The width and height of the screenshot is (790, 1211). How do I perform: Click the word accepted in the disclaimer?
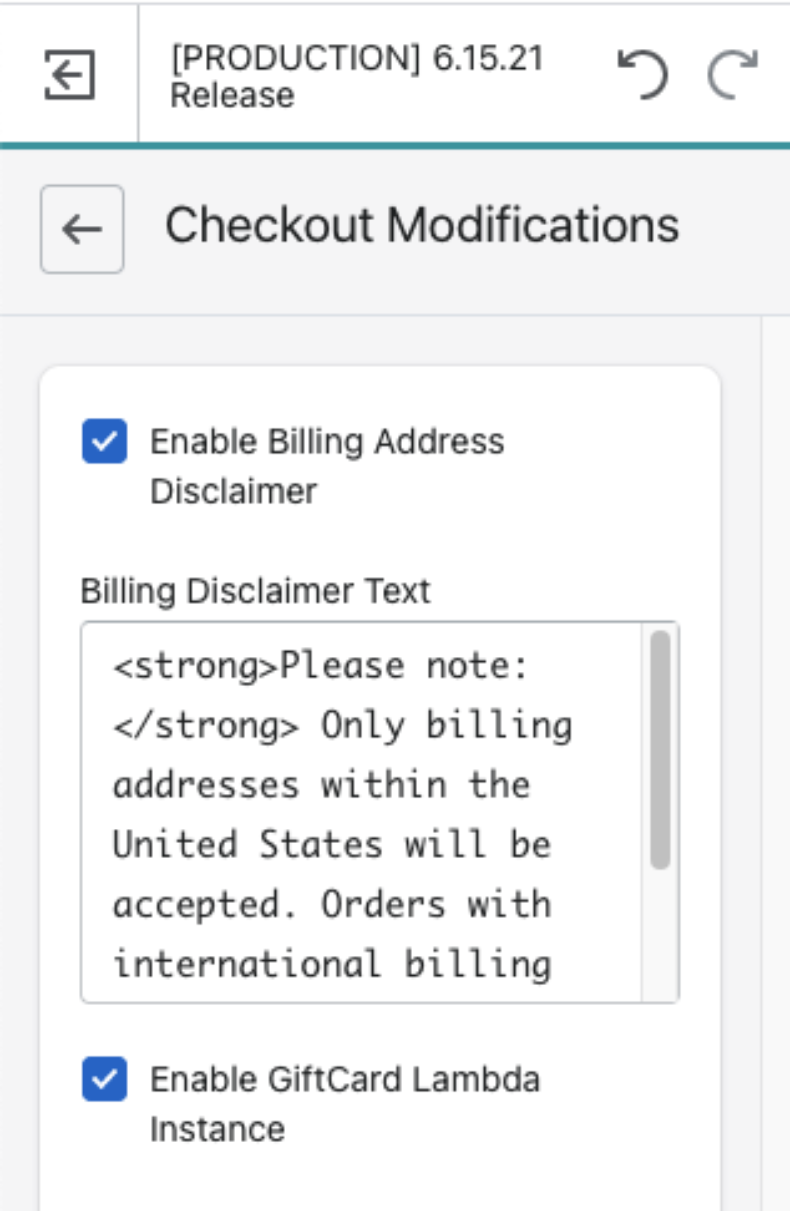205,904
